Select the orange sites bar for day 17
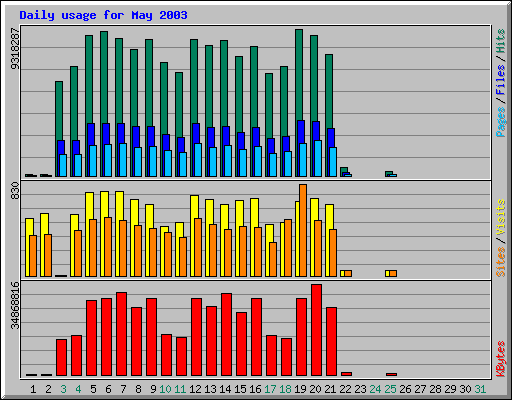512x400 pixels. (x=273, y=259)
